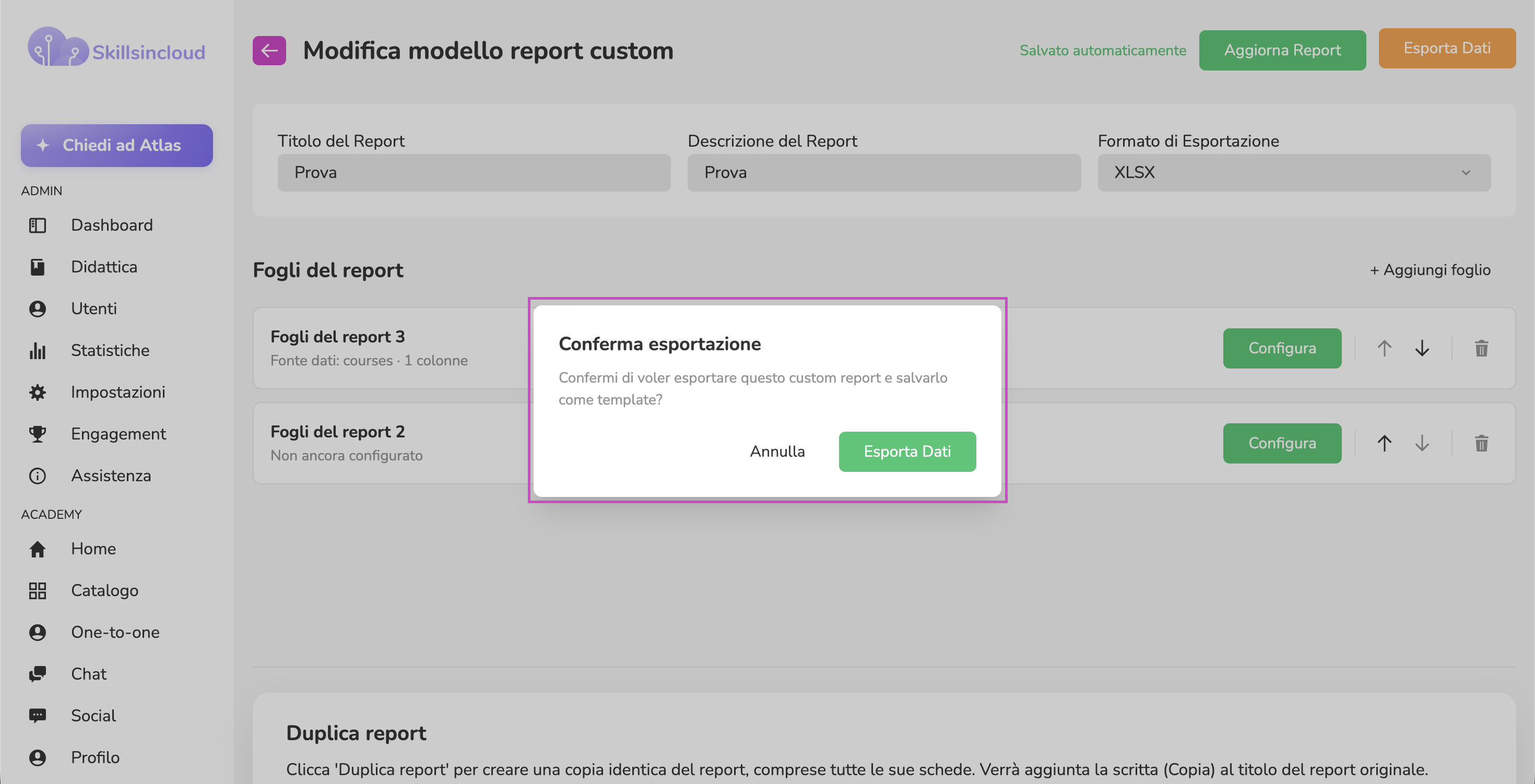This screenshot has width=1535, height=784.
Task: Click the 'Conferma esportazione' dialog title
Action: (x=659, y=344)
